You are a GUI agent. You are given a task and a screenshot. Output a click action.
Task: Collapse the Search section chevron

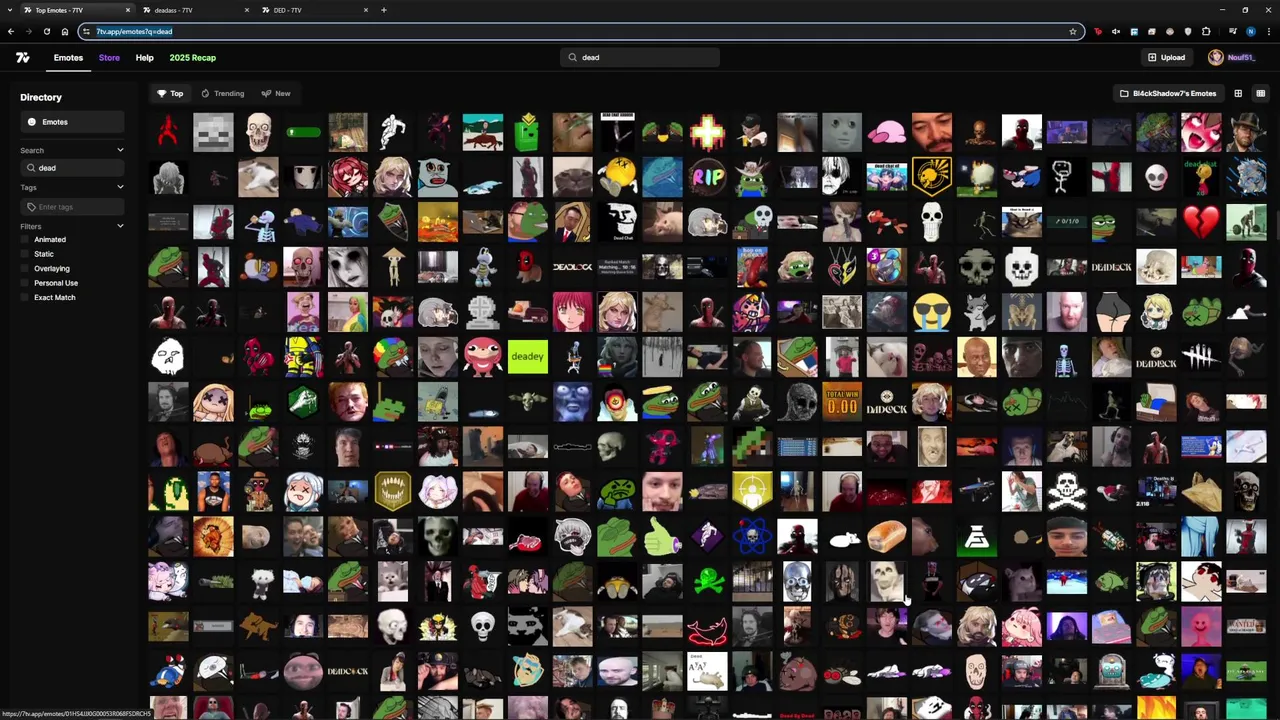coord(120,150)
